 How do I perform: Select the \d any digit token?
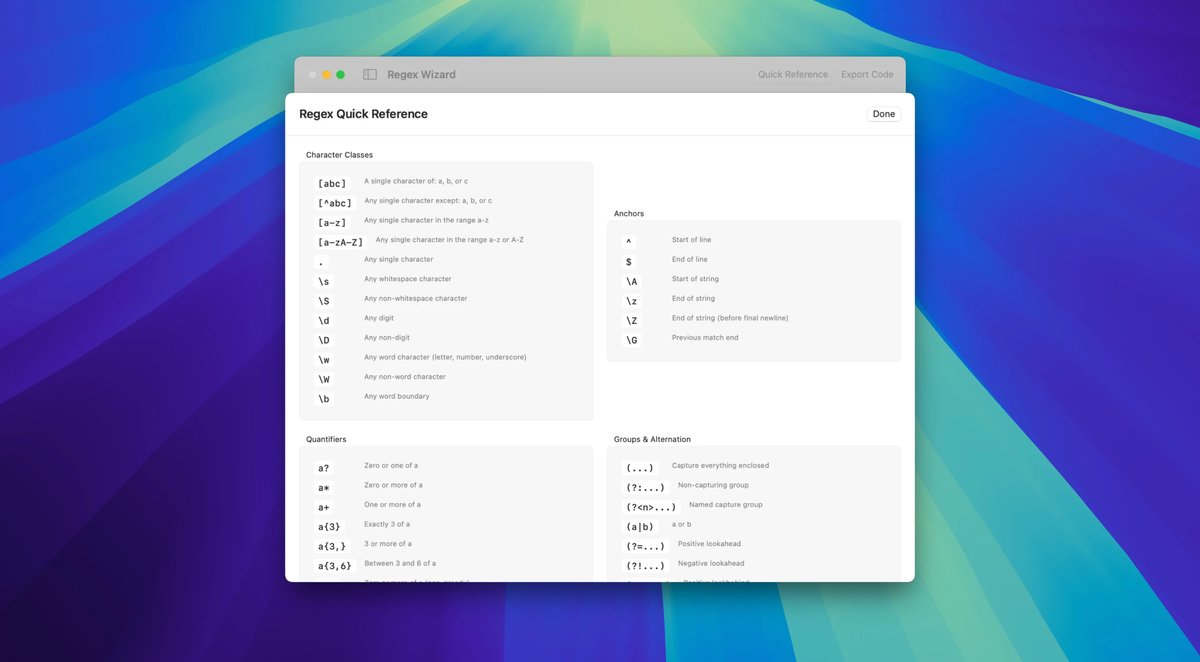pos(322,320)
